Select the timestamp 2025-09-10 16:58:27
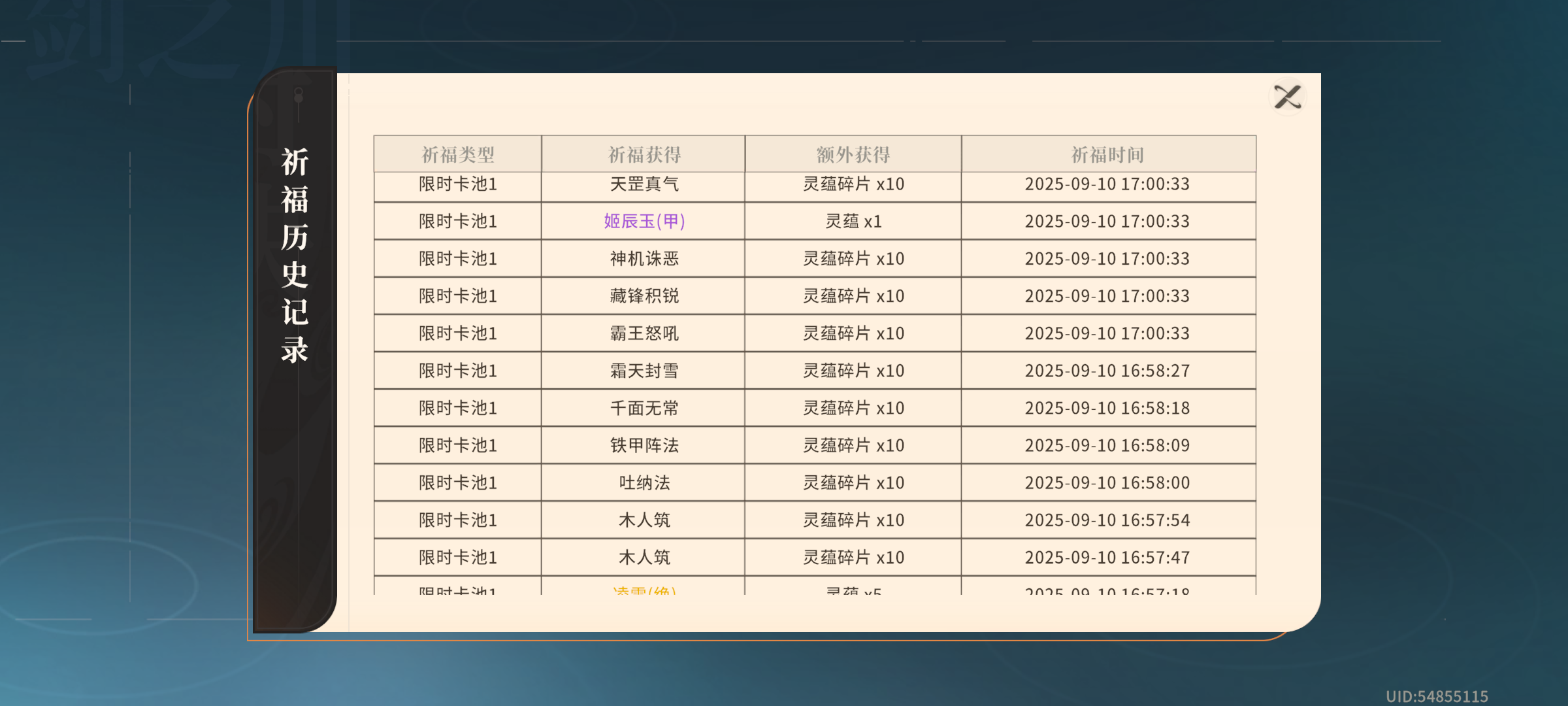Viewport: 1568px width, 706px height. 1107,371
